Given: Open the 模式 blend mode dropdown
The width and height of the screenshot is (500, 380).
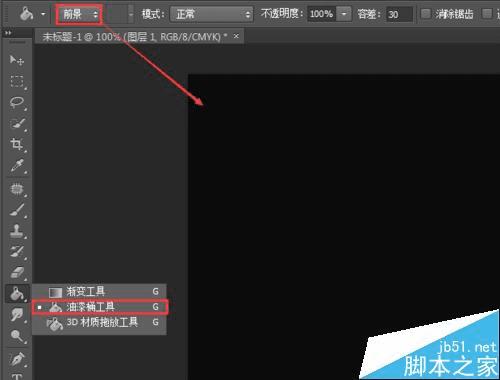Looking at the screenshot, I should pos(211,14).
